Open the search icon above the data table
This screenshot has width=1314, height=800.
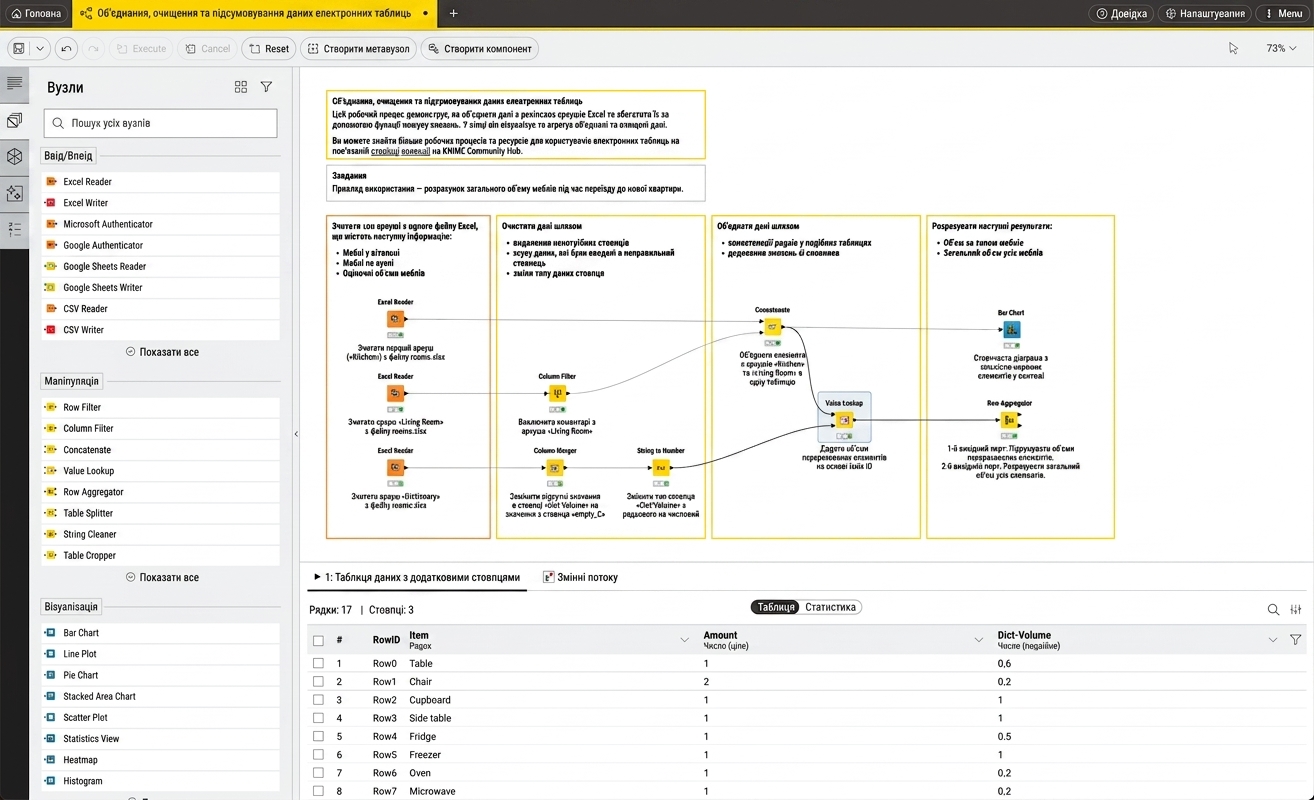(x=1273, y=609)
